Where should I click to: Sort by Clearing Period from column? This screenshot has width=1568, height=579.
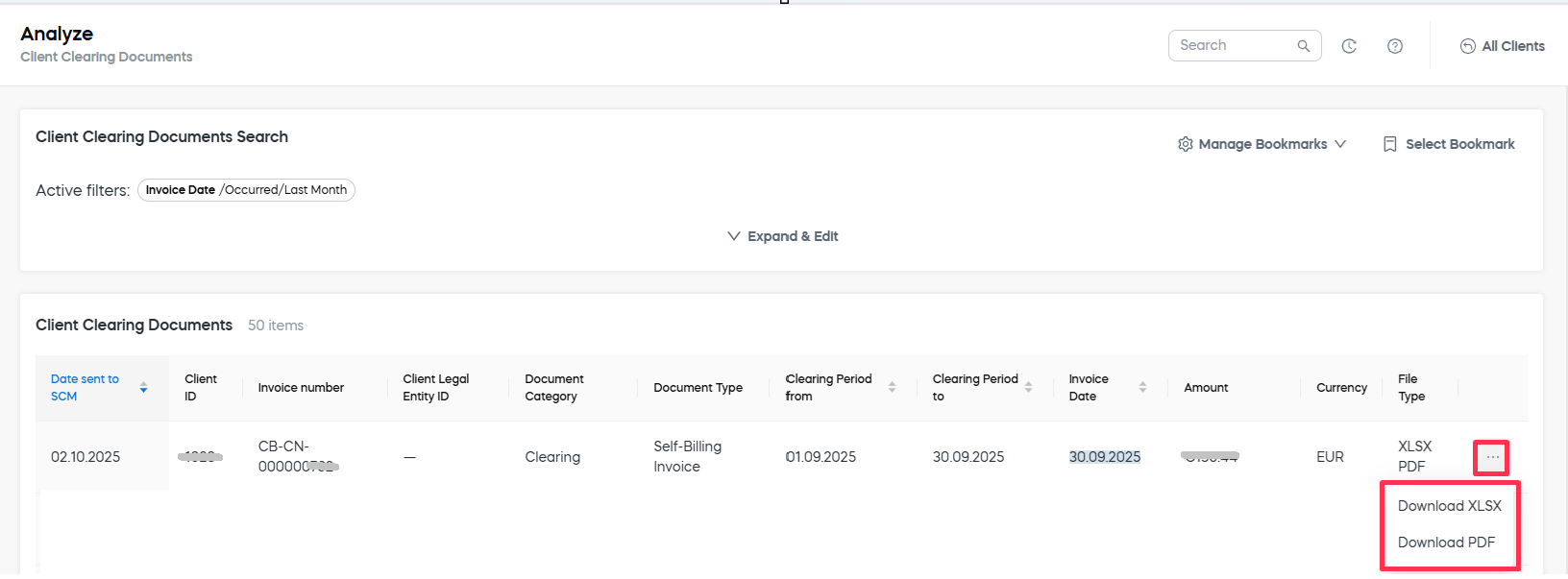point(892,388)
